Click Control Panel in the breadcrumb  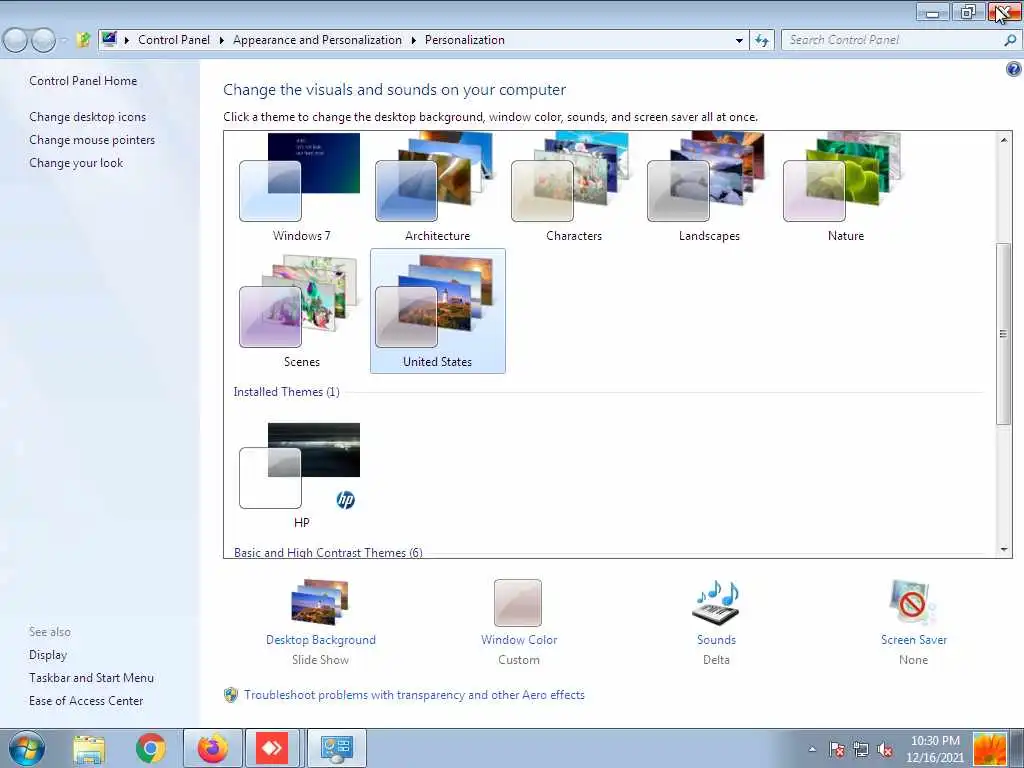[174, 40]
